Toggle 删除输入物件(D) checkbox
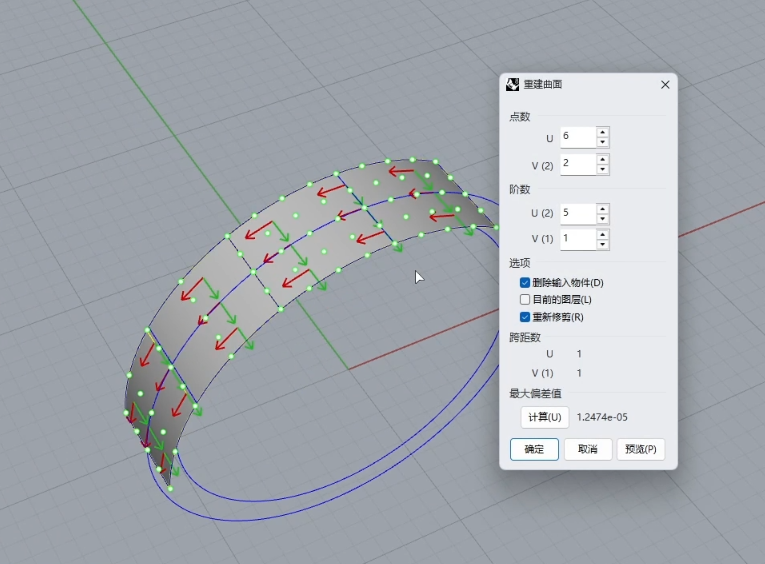Image resolution: width=765 pixels, height=564 pixels. click(525, 283)
